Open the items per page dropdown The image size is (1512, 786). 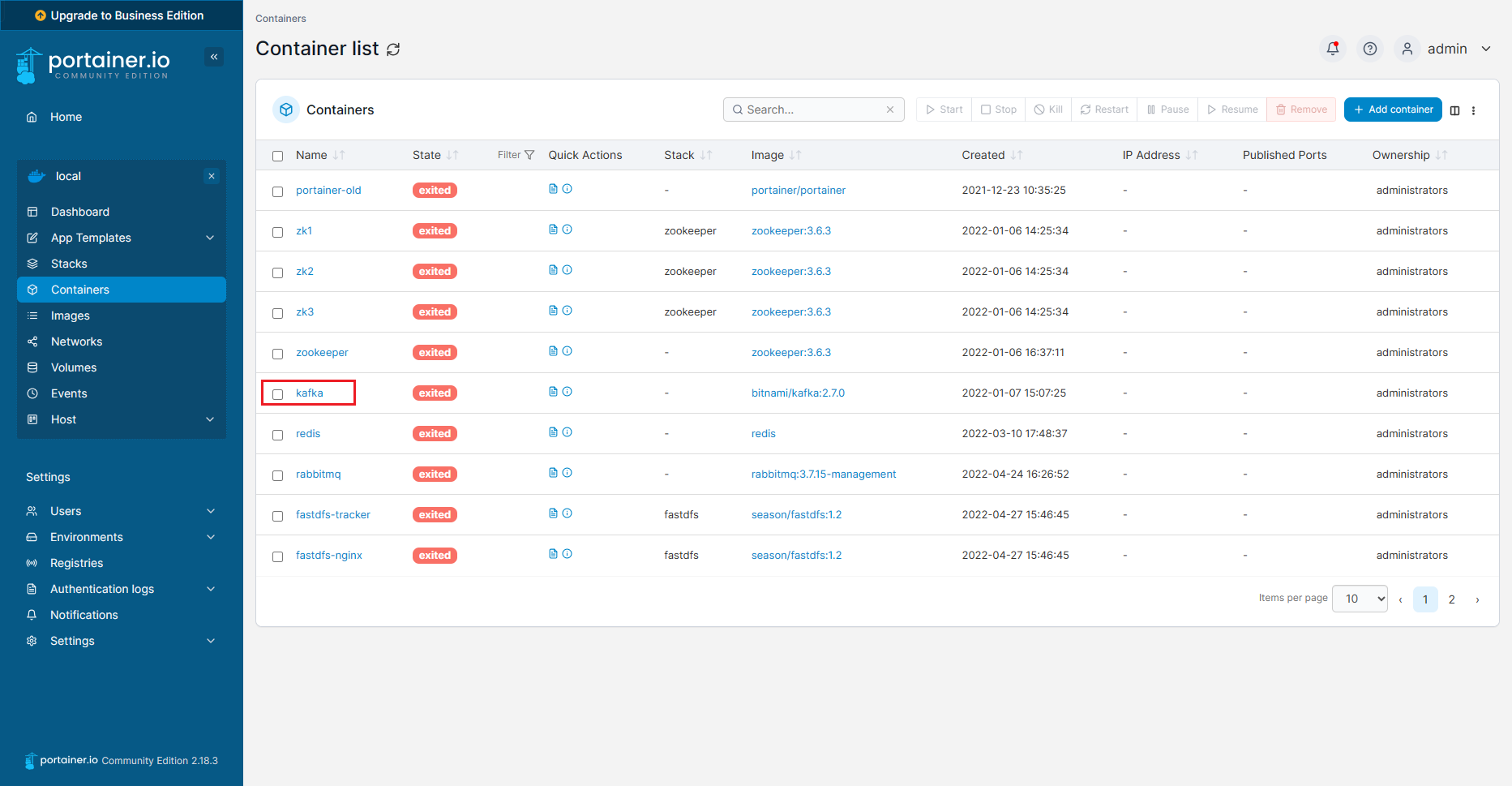click(x=1360, y=599)
